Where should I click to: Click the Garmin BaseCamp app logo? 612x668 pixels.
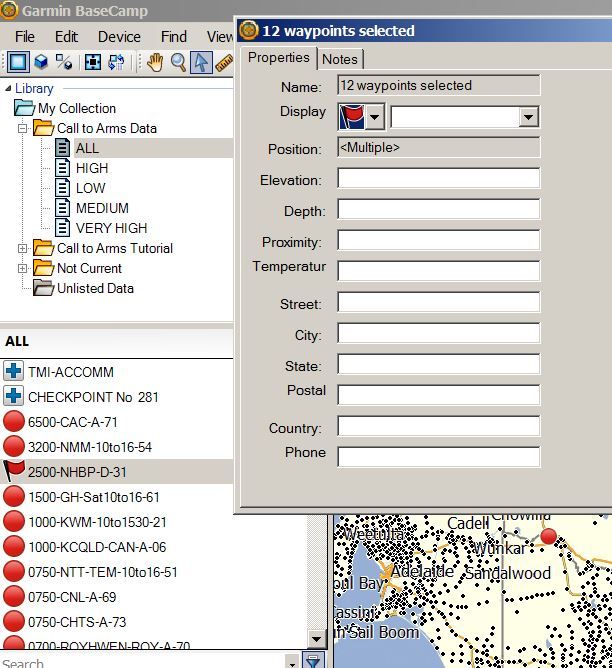click(9, 11)
